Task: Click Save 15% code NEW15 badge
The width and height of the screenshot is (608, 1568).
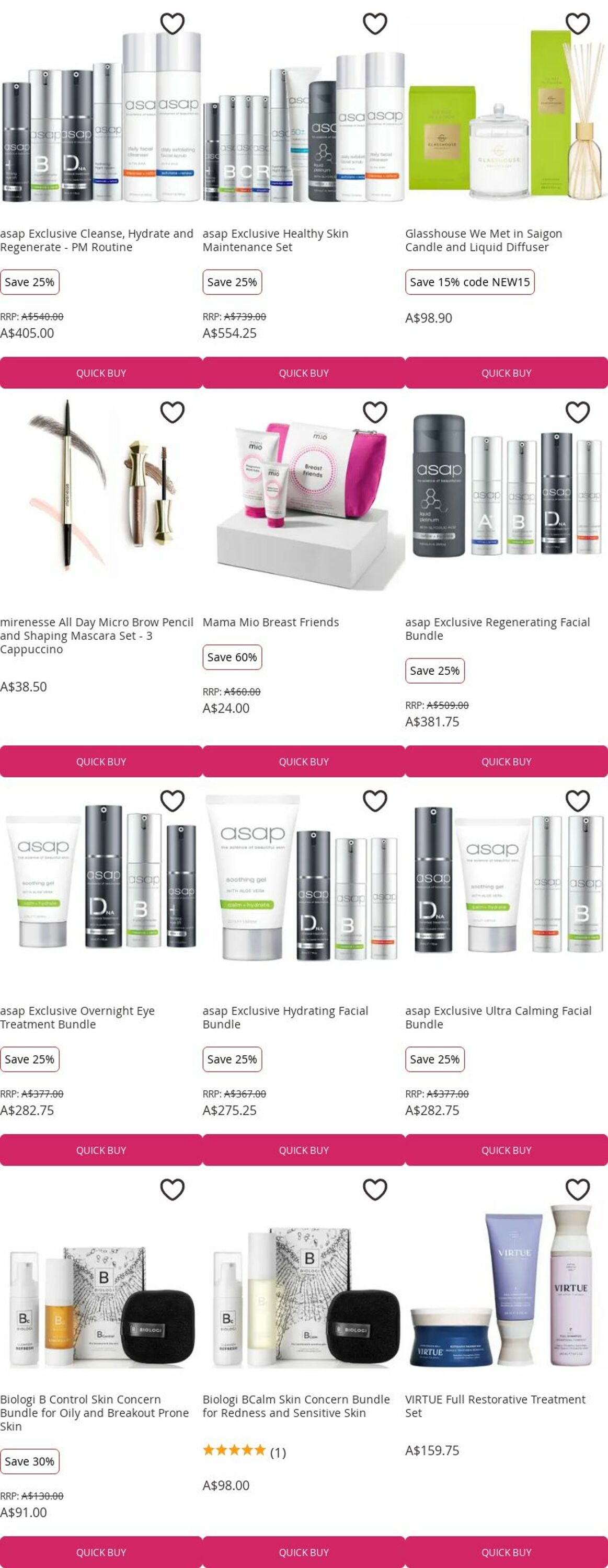Action: tap(470, 282)
